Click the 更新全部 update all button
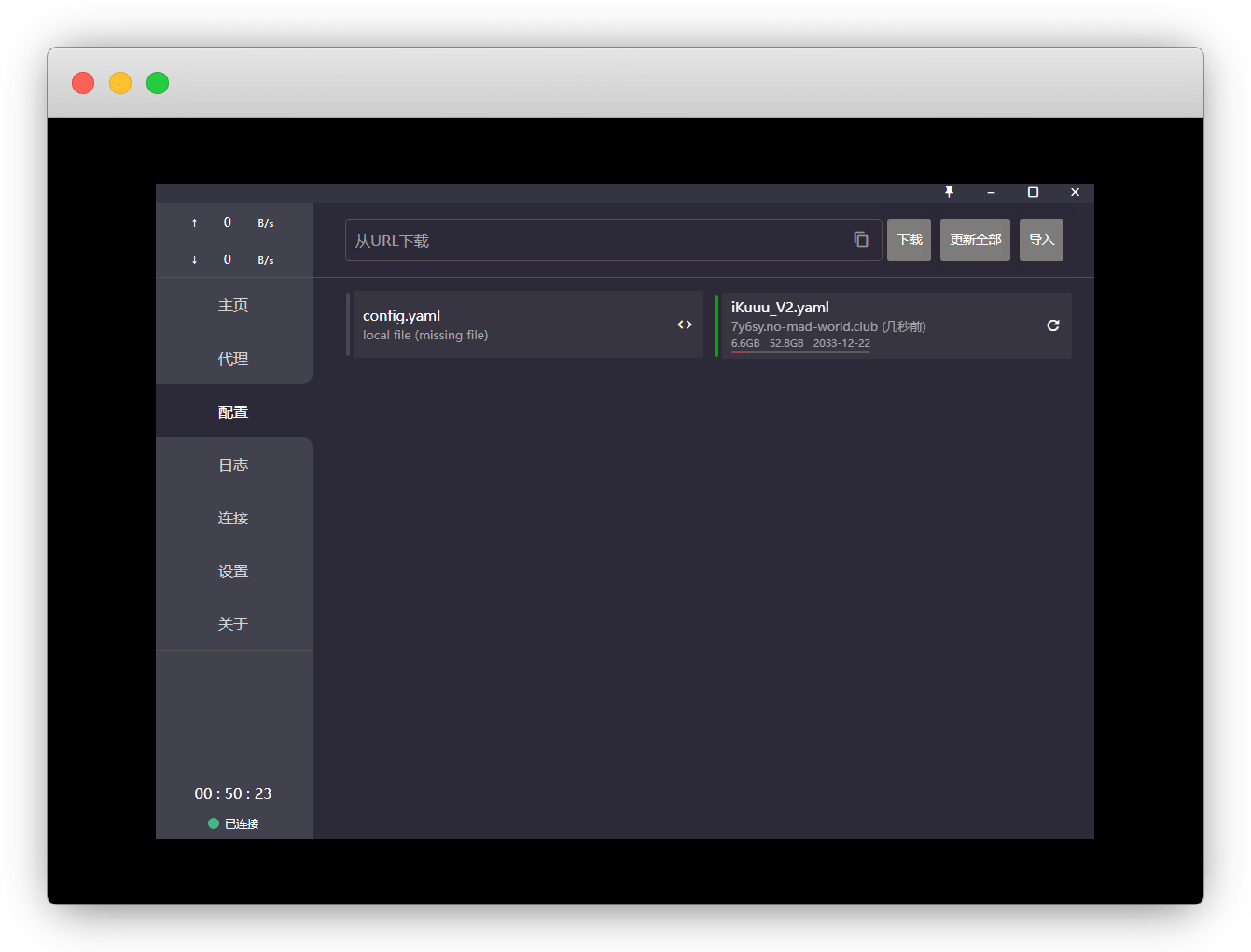 pyautogui.click(x=975, y=240)
